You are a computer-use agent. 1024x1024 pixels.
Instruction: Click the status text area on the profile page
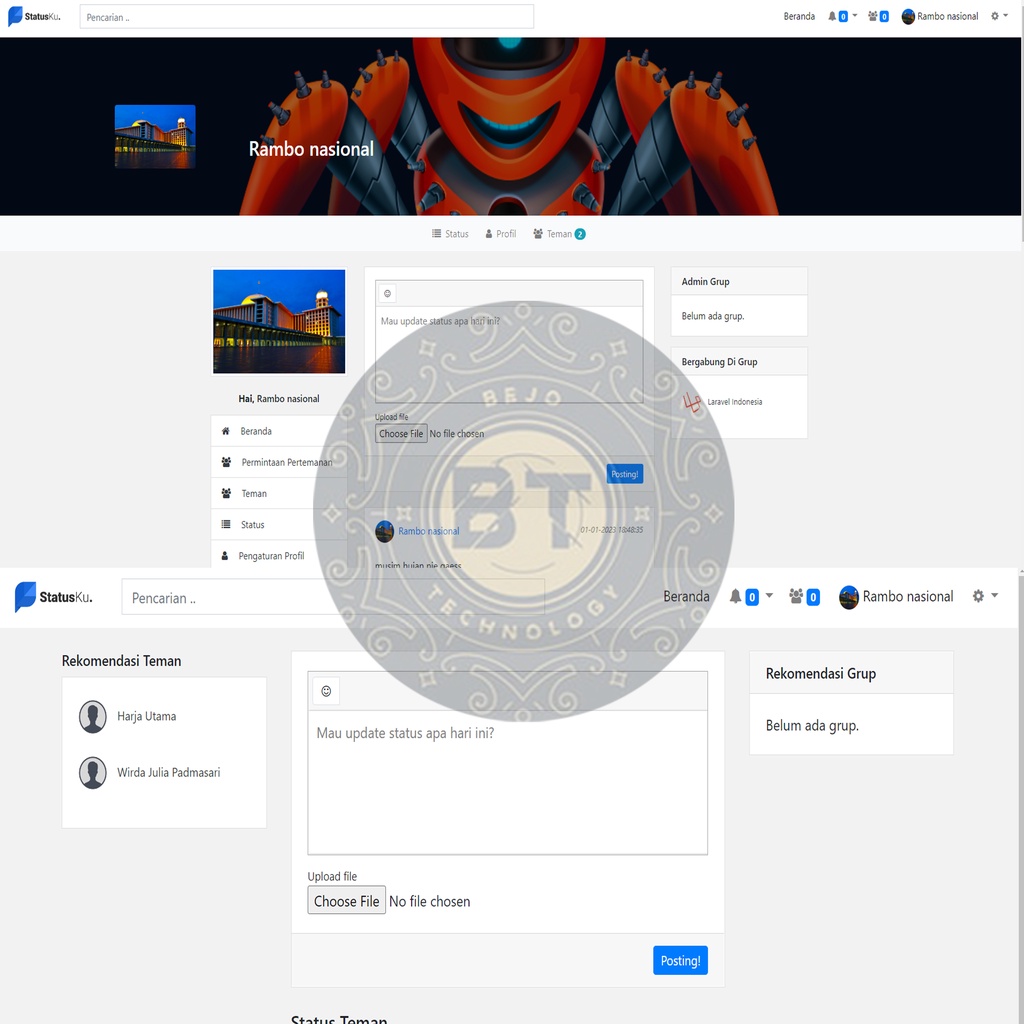tap(509, 354)
